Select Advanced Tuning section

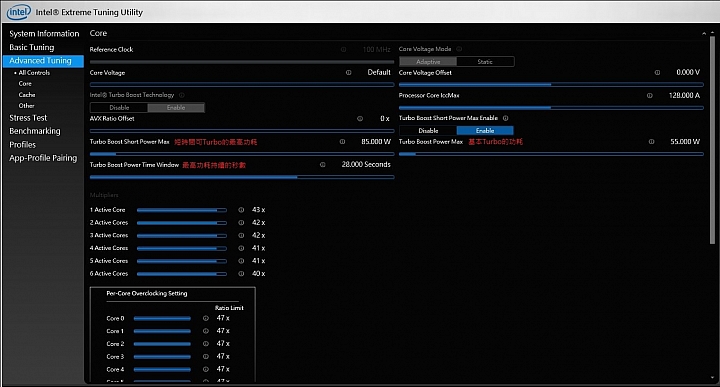43,61
